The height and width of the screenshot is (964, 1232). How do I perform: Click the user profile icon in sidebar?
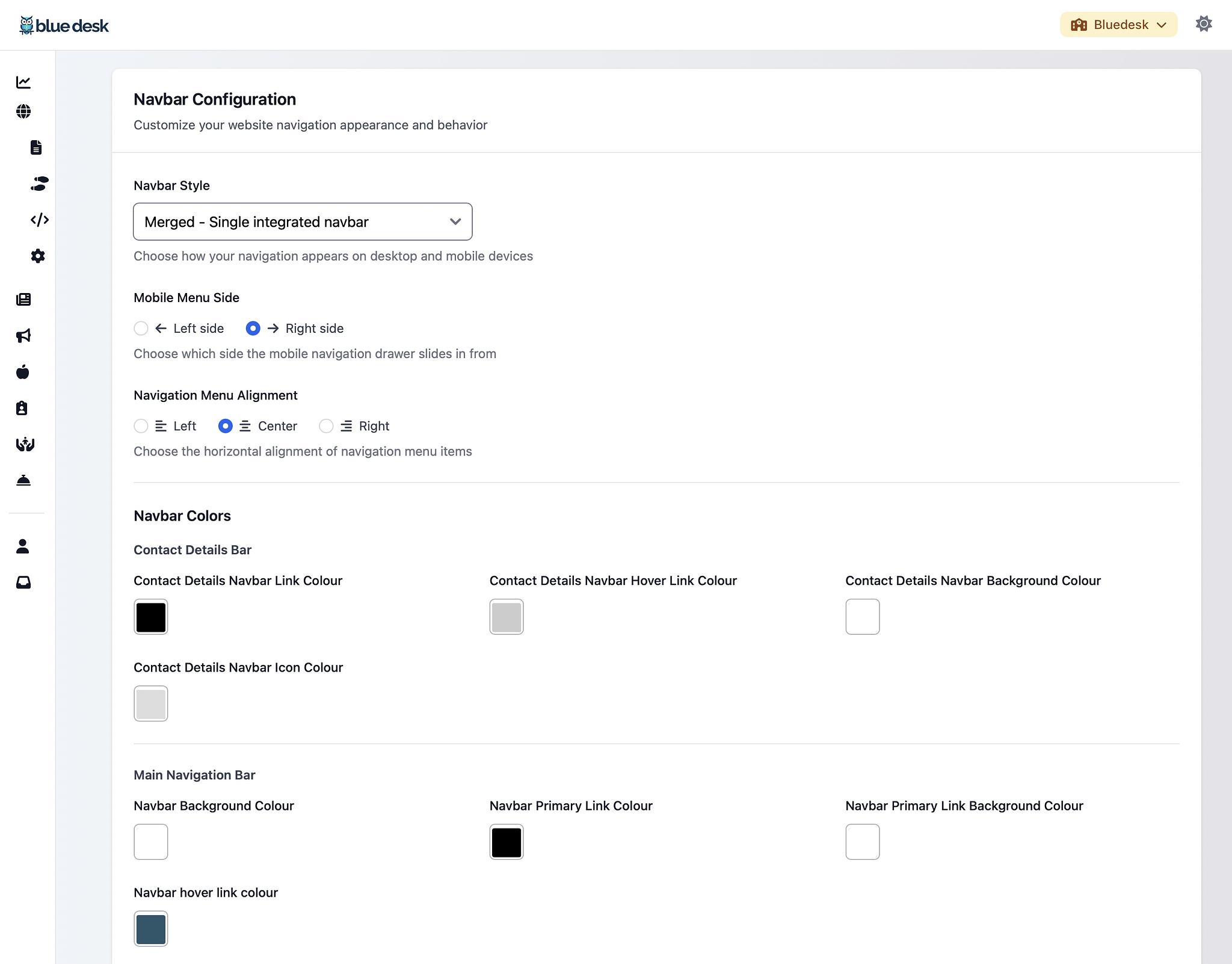(23, 546)
